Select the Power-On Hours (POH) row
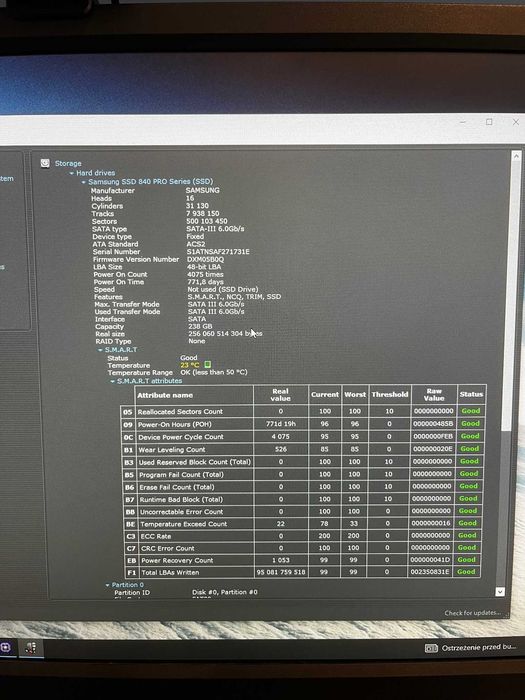This screenshot has height=700, width=525. coord(303,424)
